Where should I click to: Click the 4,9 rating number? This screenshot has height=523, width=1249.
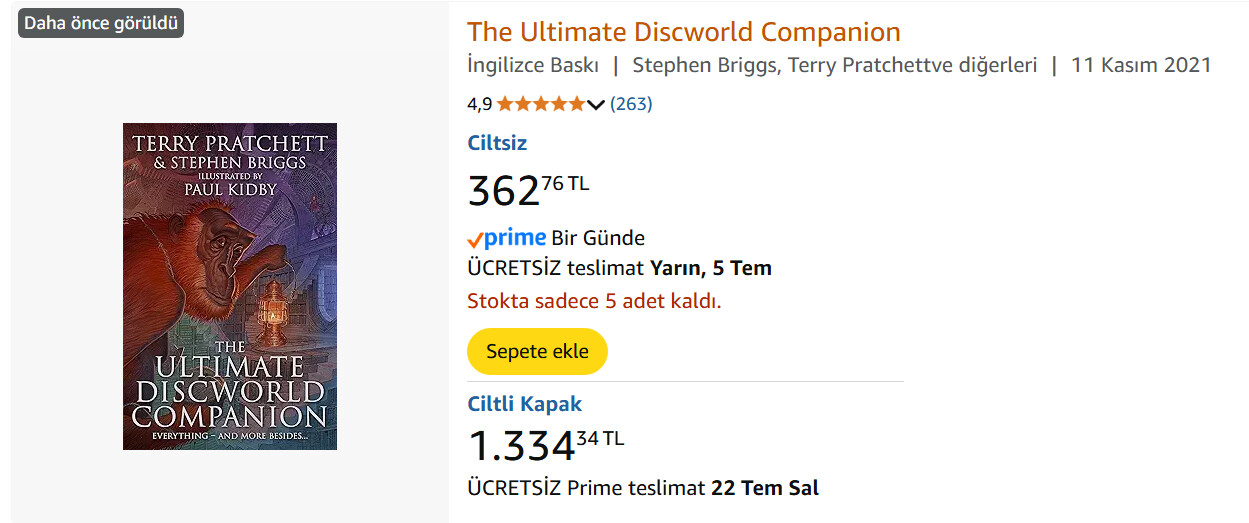coord(479,103)
